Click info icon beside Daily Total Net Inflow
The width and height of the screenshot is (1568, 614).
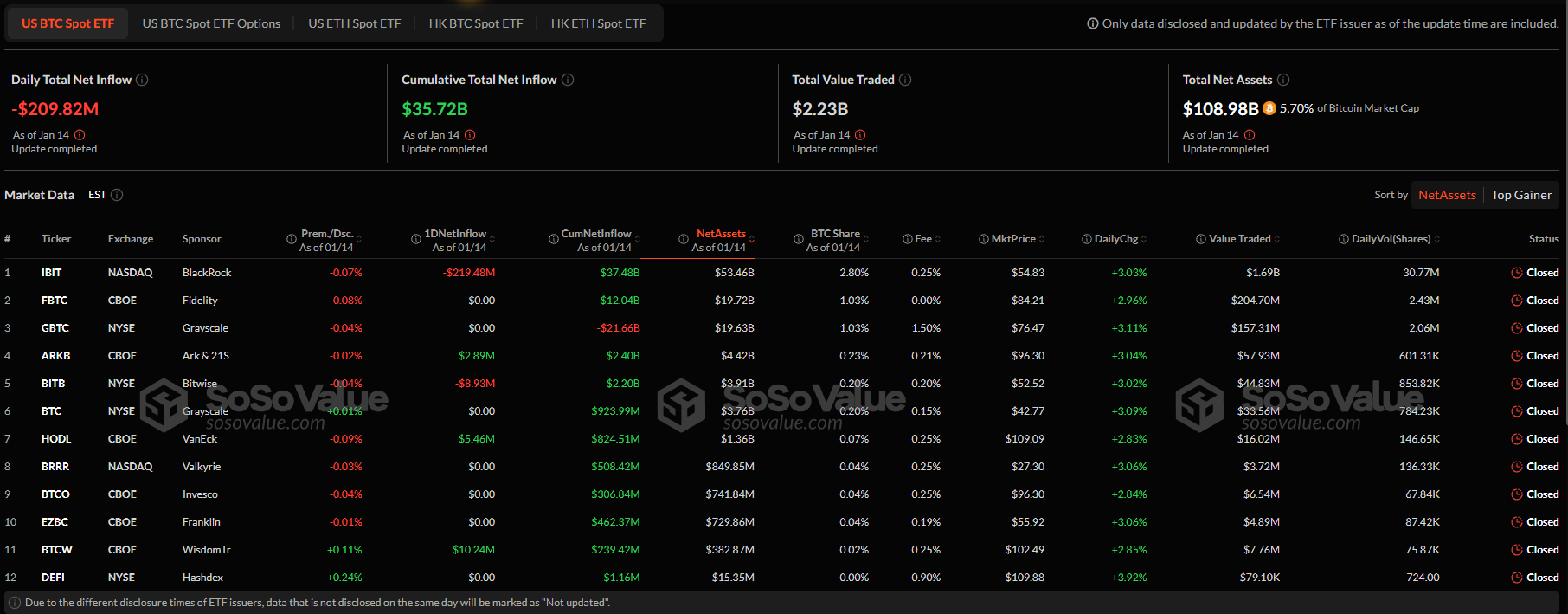[x=142, y=80]
